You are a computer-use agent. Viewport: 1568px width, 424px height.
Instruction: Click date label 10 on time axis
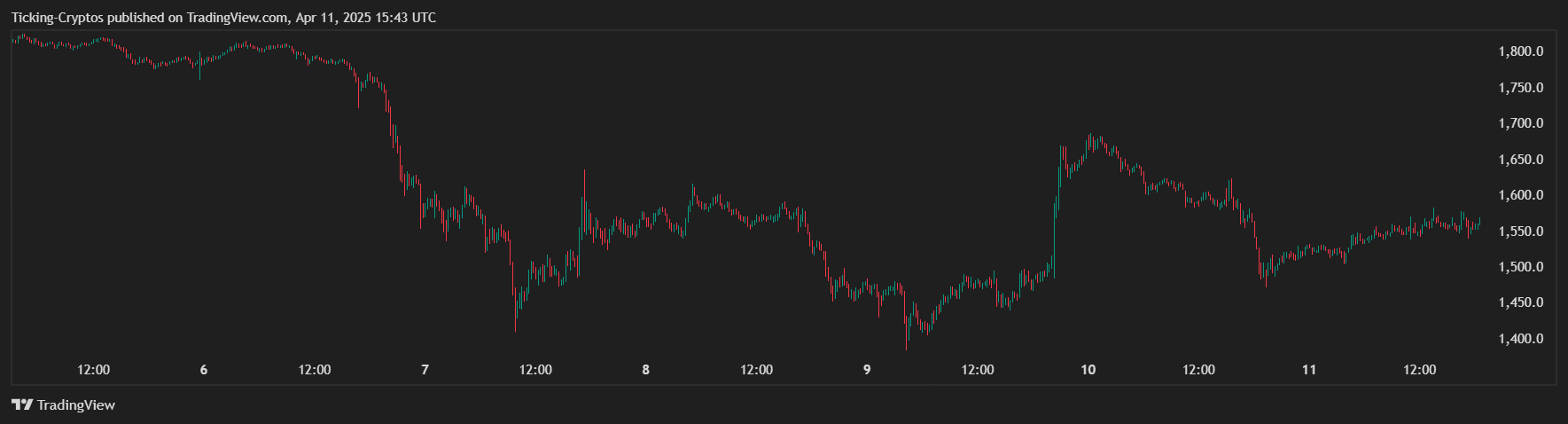[1088, 370]
